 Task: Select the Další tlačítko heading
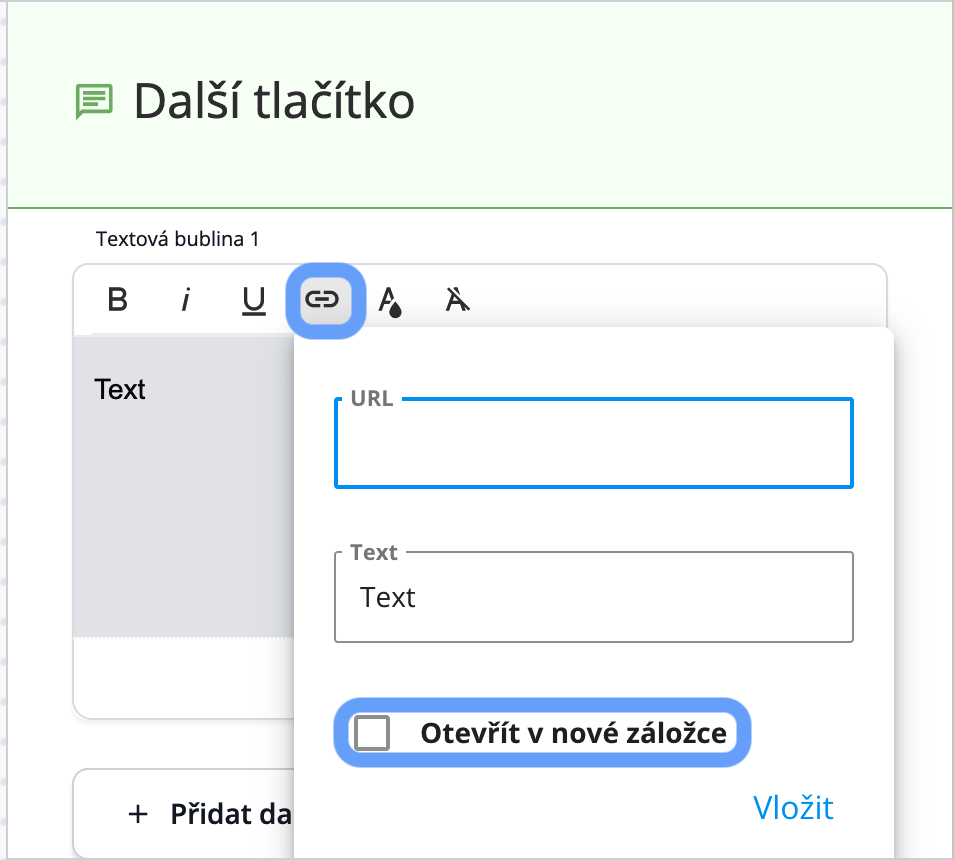pyautogui.click(x=274, y=102)
